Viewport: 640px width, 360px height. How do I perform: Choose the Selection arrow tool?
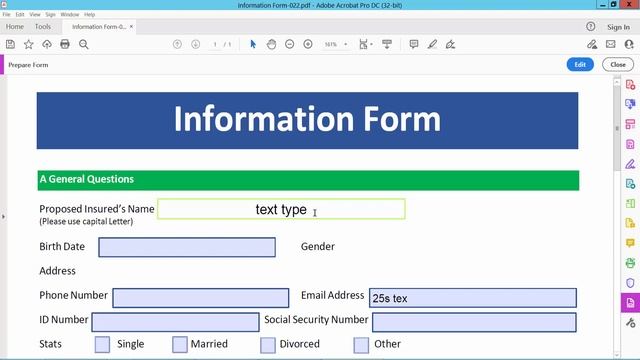(x=253, y=44)
